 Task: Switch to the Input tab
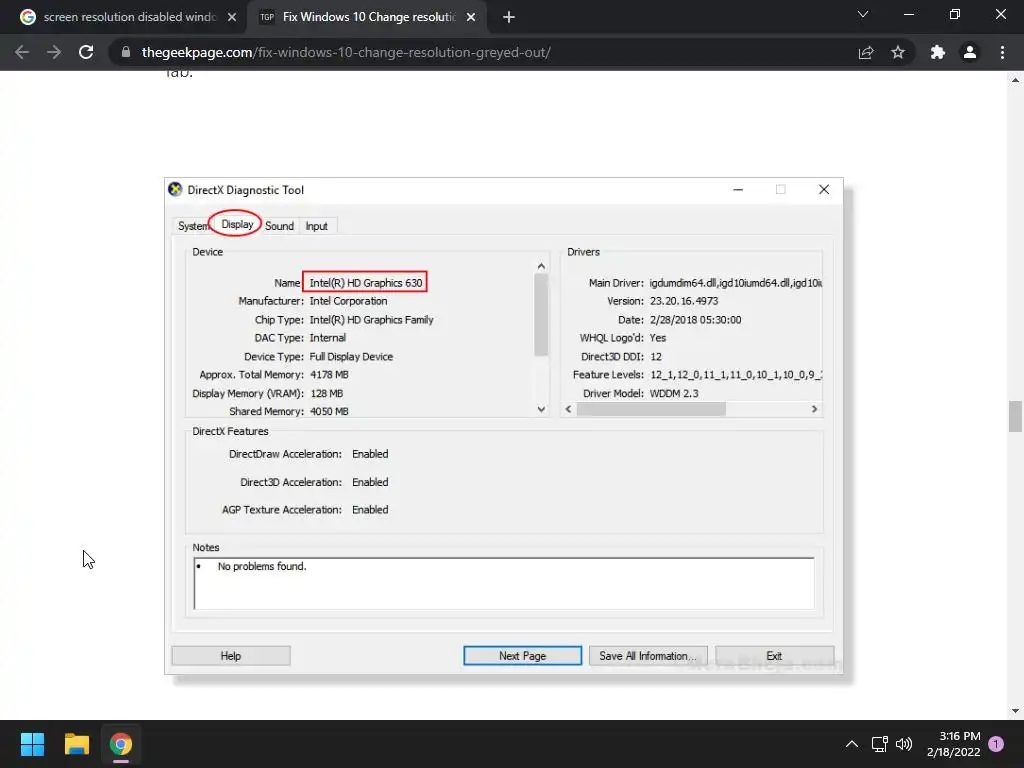pyautogui.click(x=317, y=226)
